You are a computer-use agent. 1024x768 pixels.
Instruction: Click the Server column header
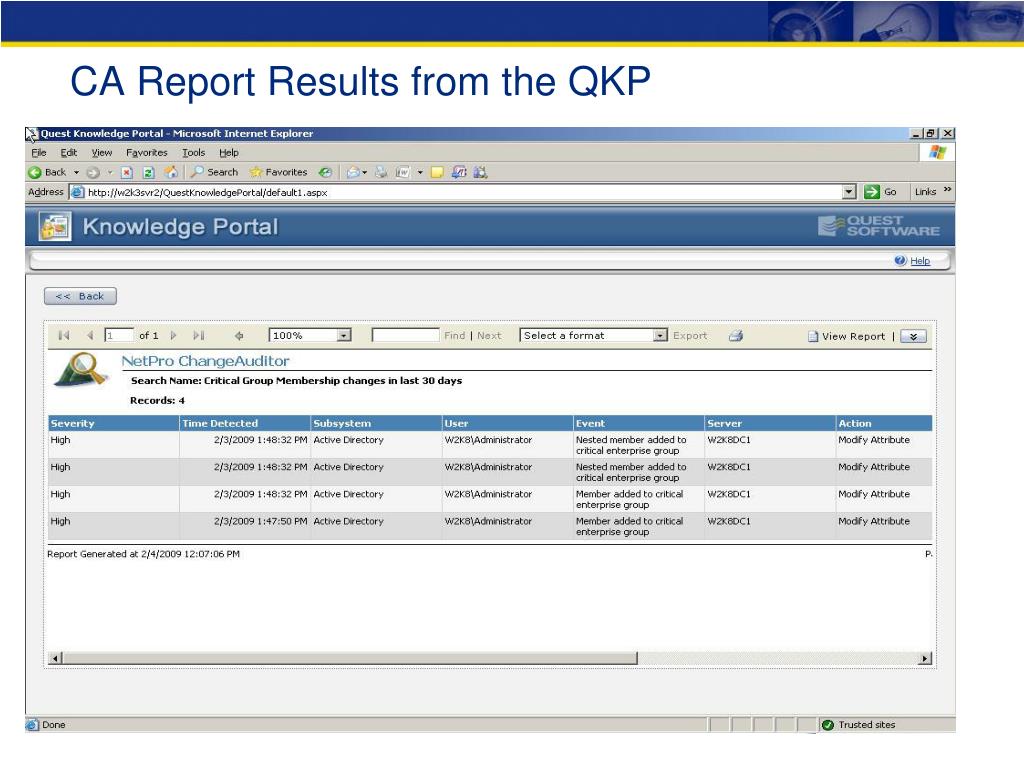point(770,423)
